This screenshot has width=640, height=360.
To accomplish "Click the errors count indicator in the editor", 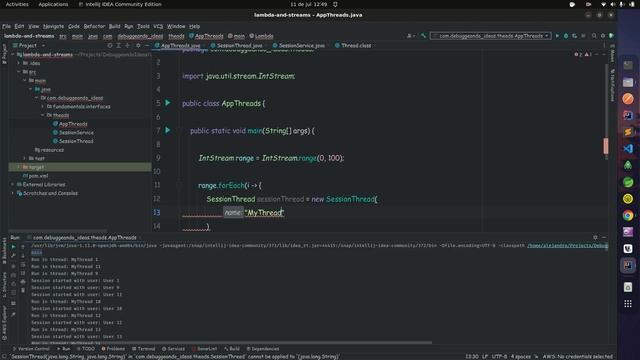I will pyautogui.click(x=578, y=54).
